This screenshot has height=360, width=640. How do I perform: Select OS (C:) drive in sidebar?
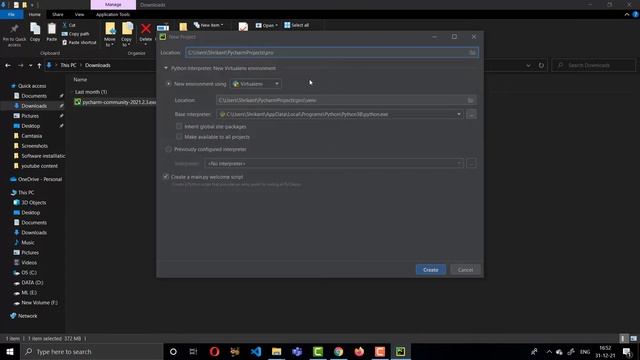click(29, 273)
